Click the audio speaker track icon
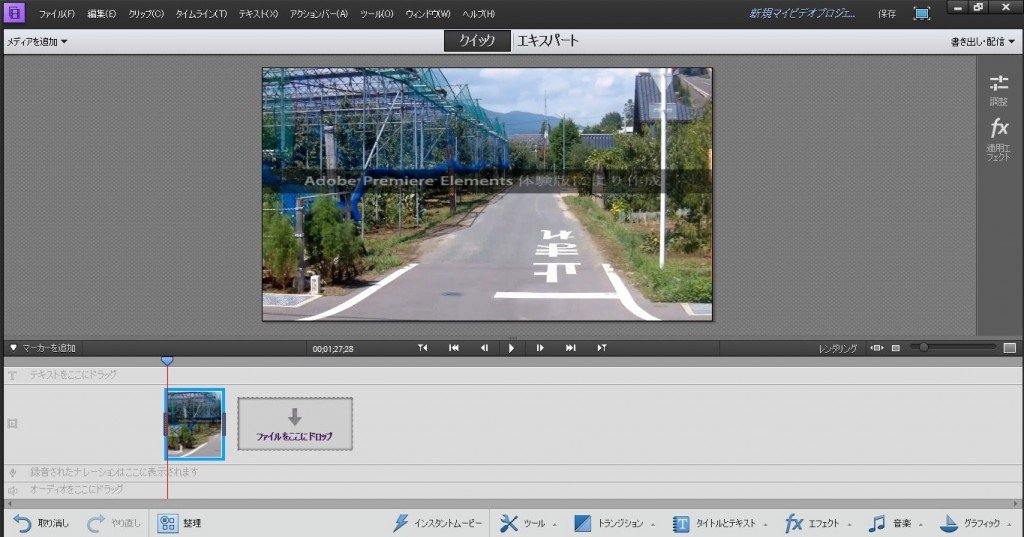Screen dimensions: 1024x537 12,490
